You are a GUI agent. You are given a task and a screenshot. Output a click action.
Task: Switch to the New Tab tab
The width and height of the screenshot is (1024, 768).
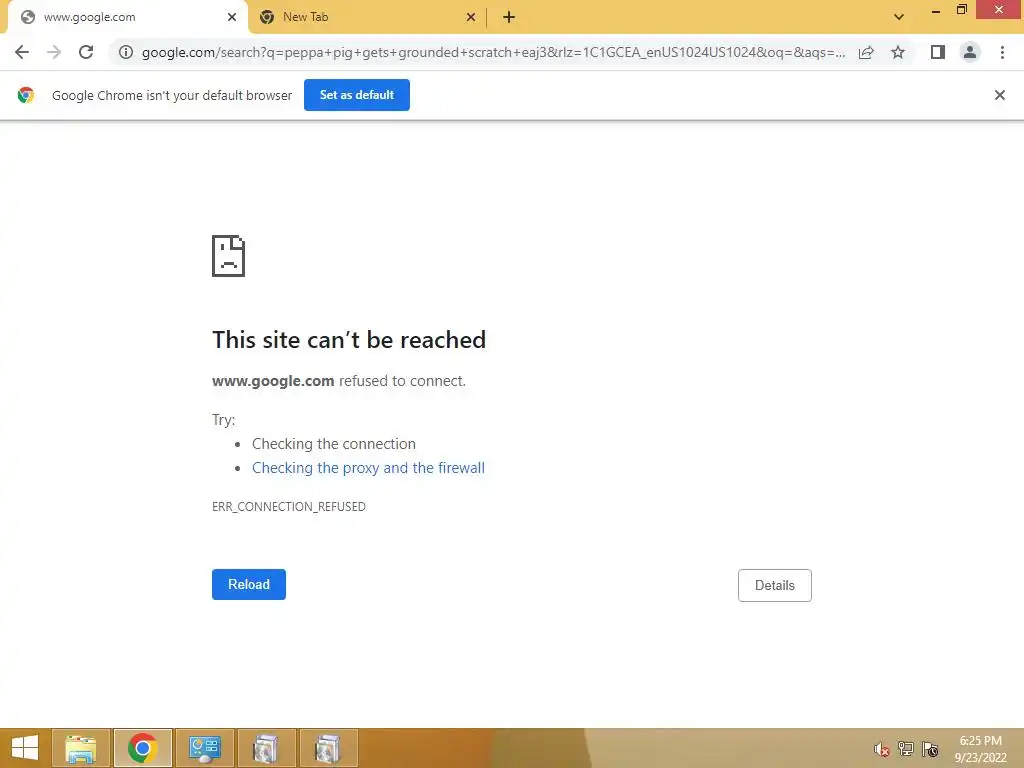click(x=366, y=17)
